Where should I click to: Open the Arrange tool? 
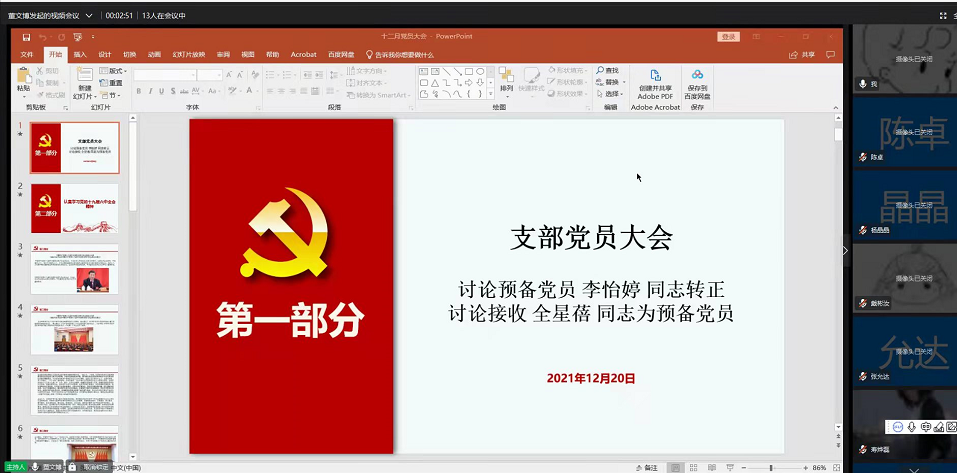(x=506, y=81)
